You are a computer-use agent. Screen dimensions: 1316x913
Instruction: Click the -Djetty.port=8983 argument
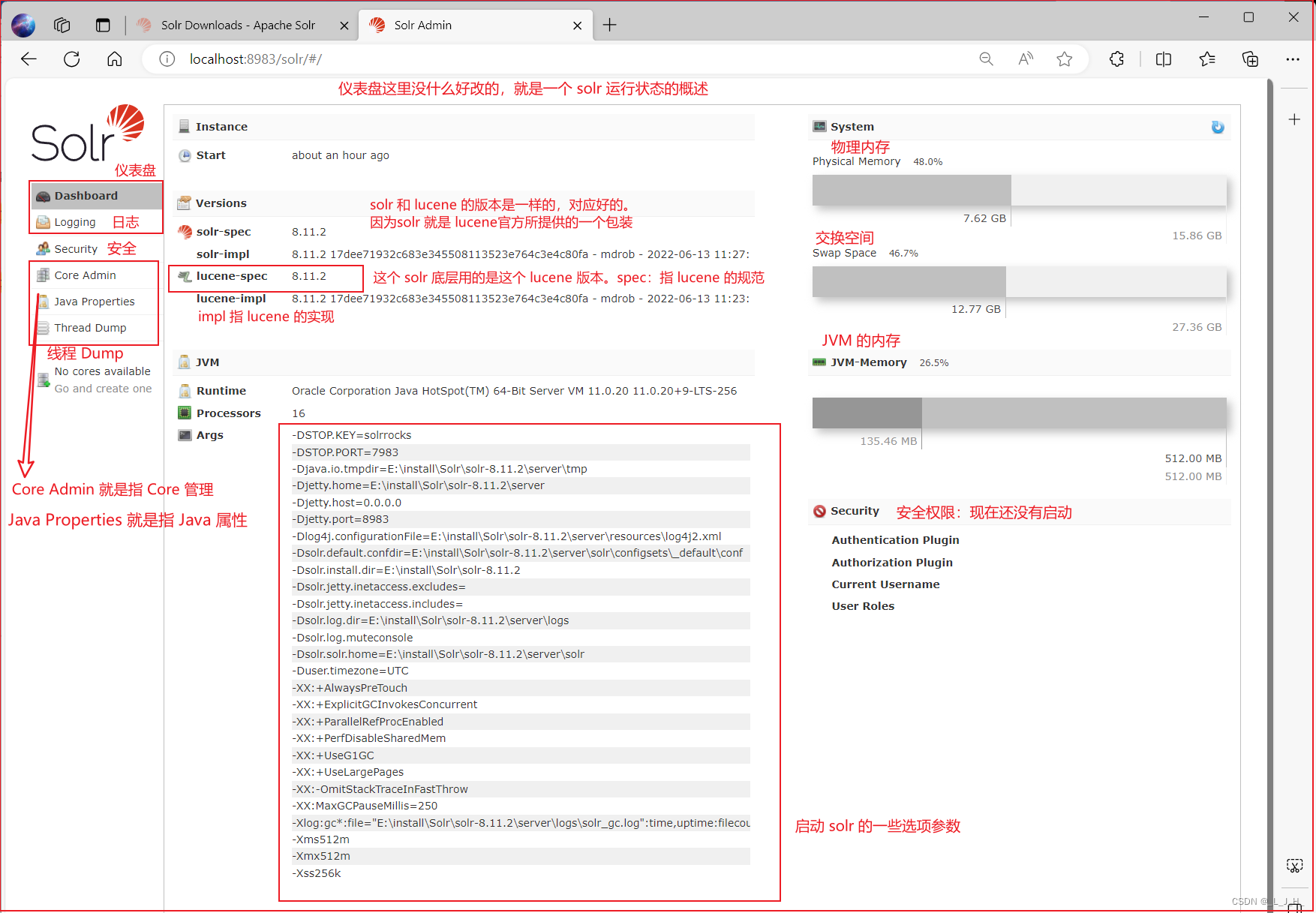click(x=341, y=519)
